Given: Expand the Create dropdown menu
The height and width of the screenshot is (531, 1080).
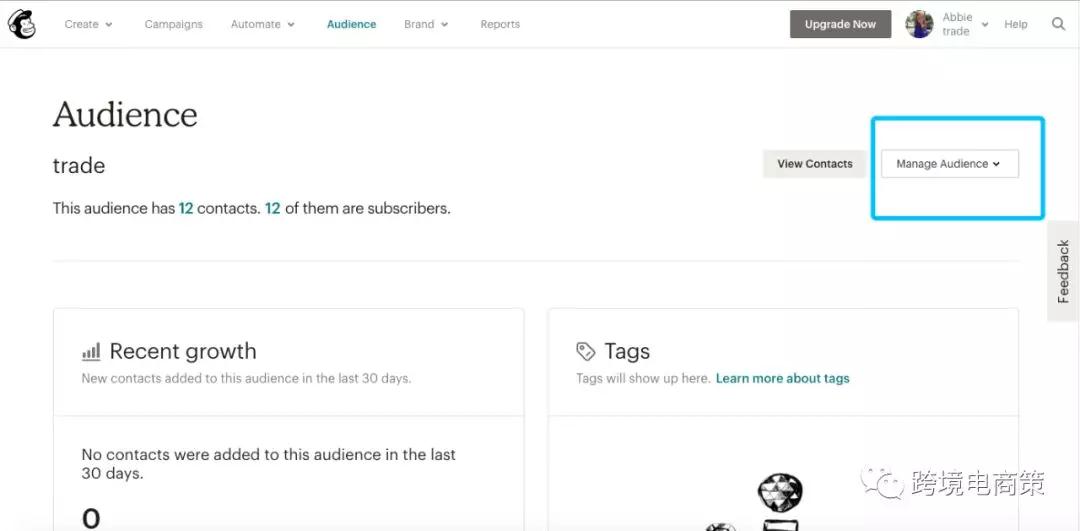Looking at the screenshot, I should pyautogui.click(x=88, y=24).
